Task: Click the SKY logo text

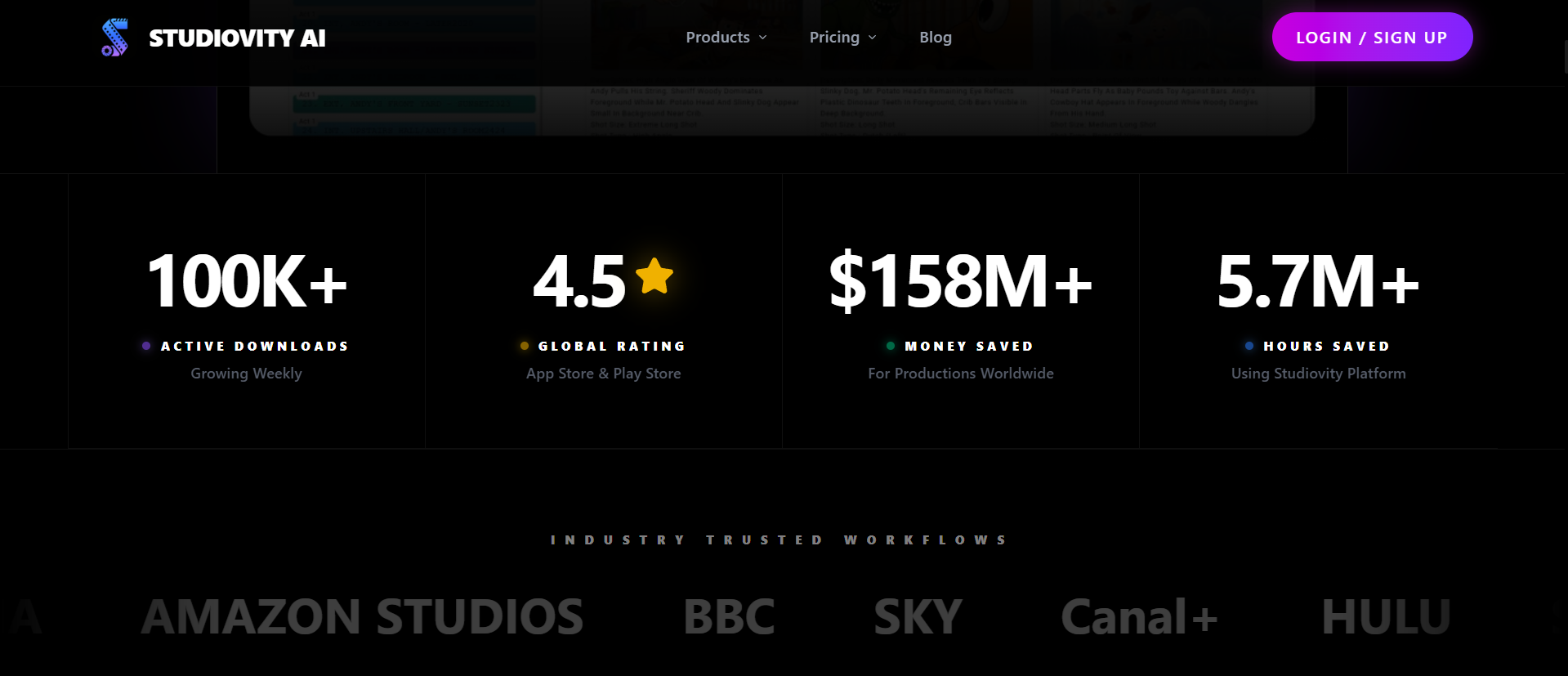Action: [918, 617]
